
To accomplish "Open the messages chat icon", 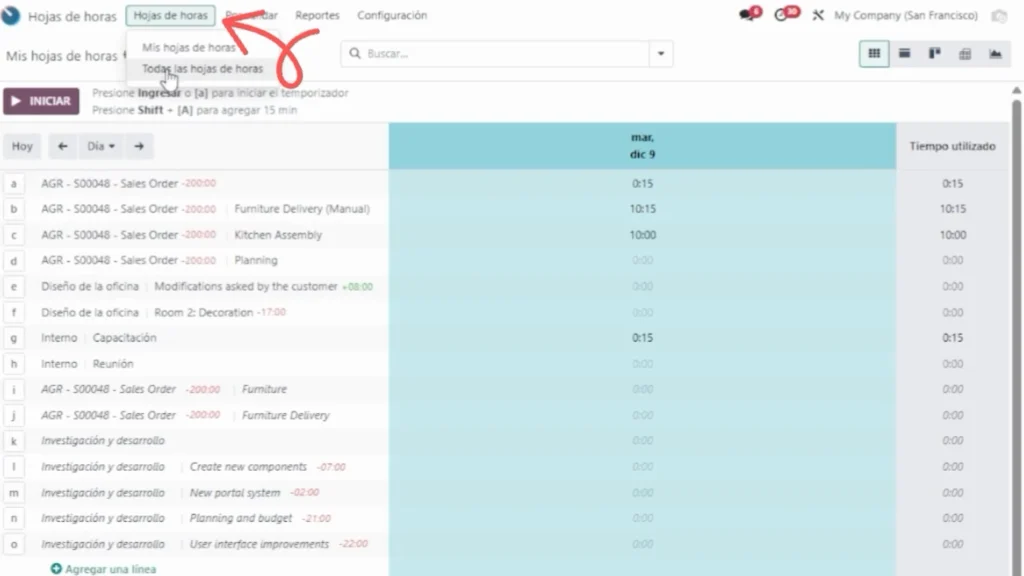I will (x=745, y=15).
